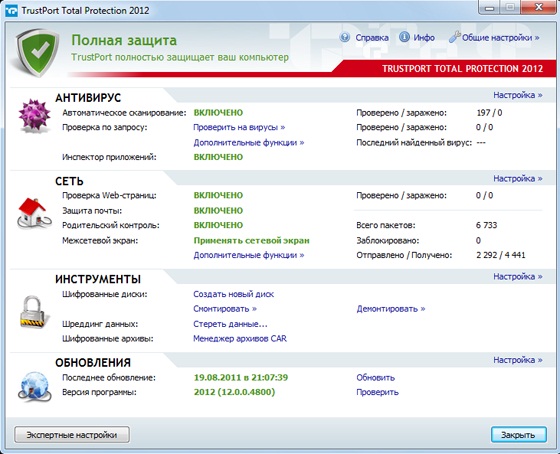This screenshot has width=560, height=454.
Task: Click Создать новый диск link
Action: click(234, 294)
